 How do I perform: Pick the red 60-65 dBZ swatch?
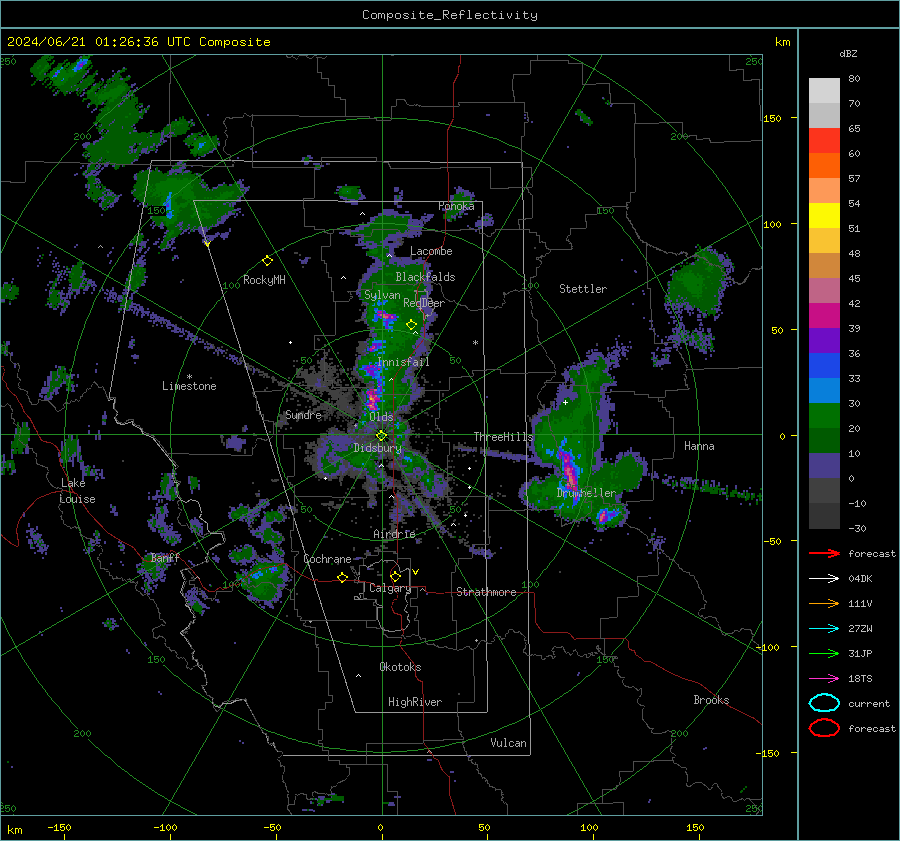[x=824, y=141]
